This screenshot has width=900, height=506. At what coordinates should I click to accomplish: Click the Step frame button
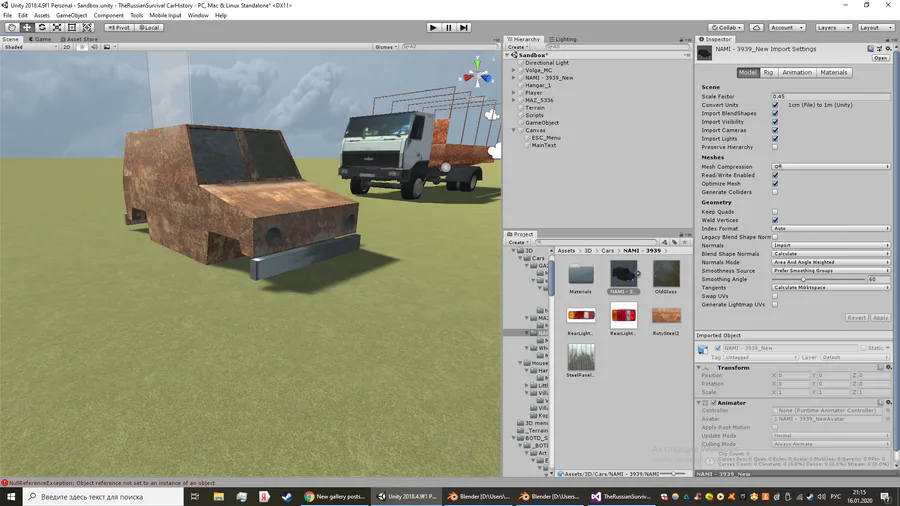click(464, 28)
